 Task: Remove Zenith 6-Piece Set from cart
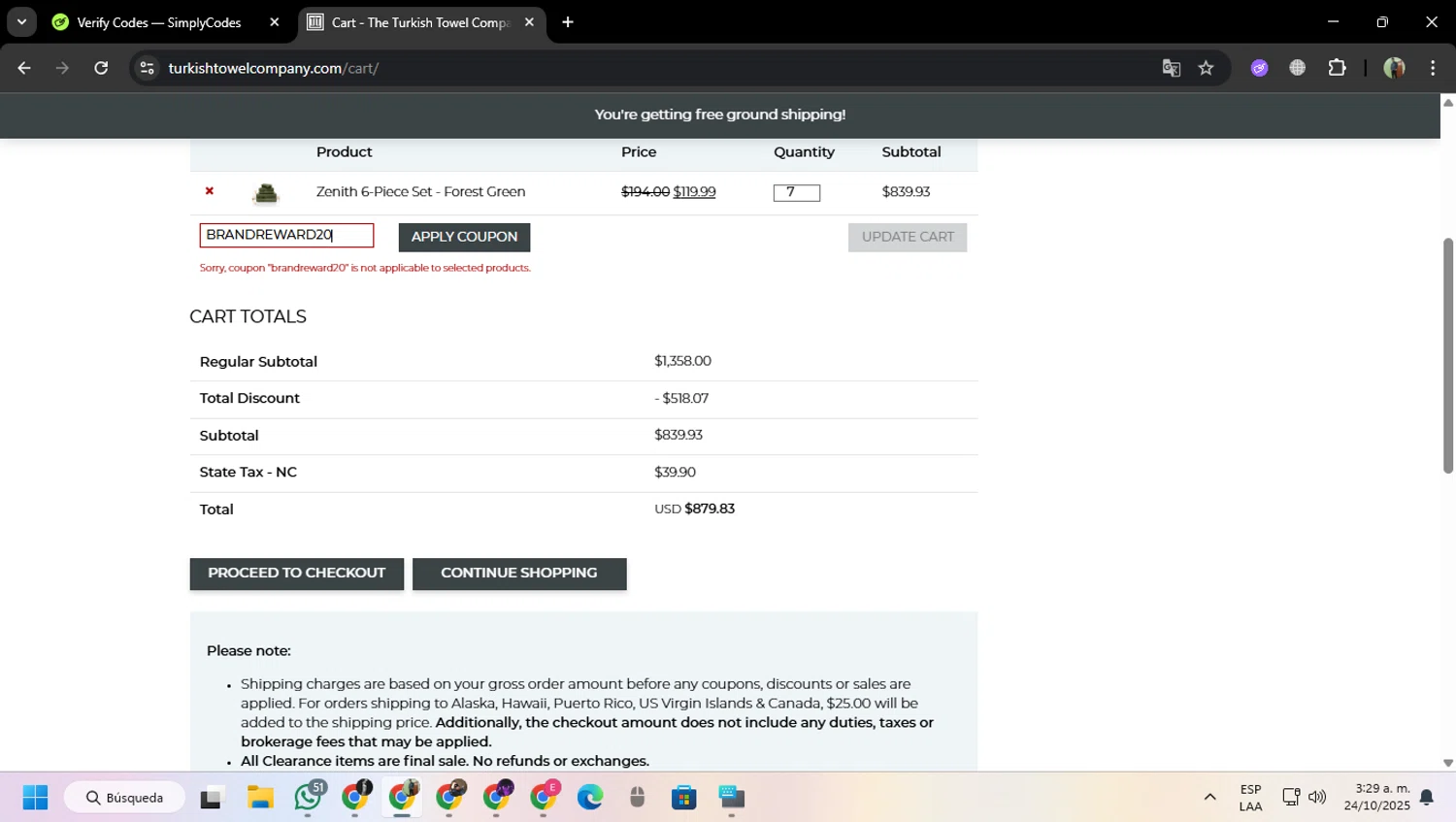pyautogui.click(x=209, y=191)
